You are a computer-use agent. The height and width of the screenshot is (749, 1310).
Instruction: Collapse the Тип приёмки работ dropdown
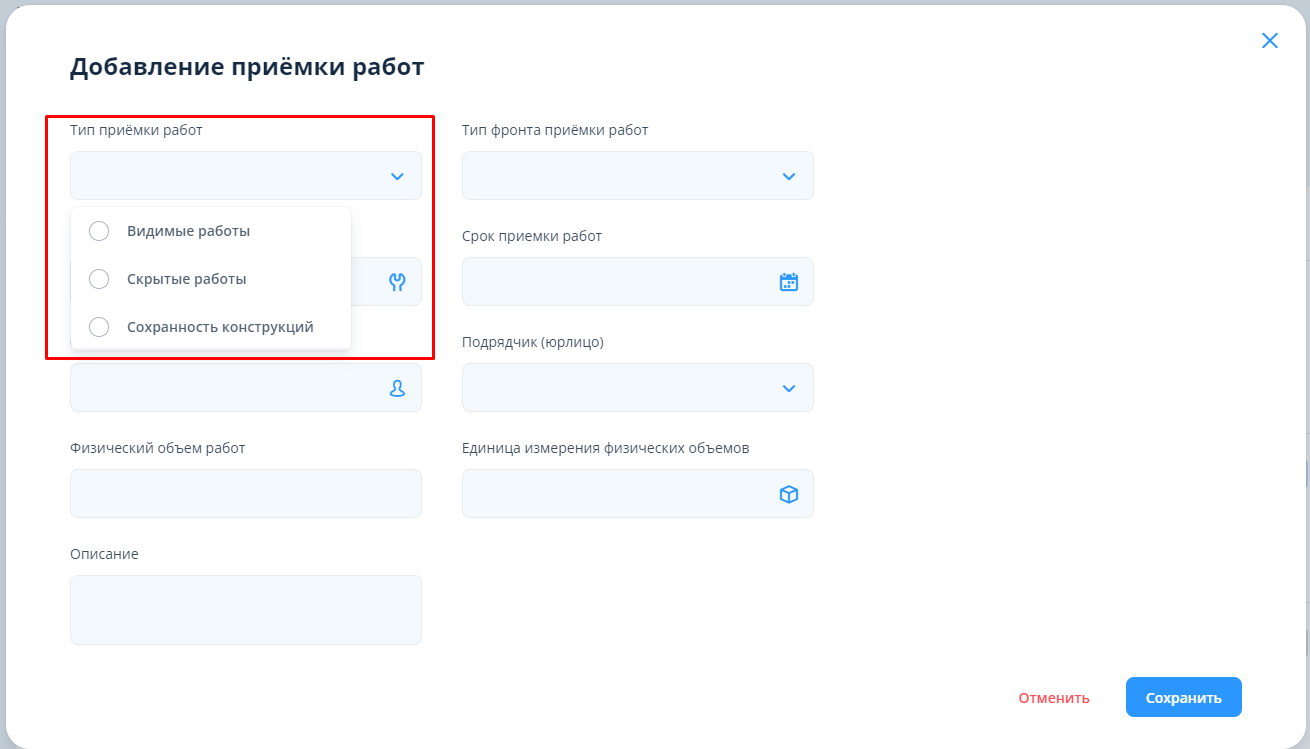pos(396,176)
